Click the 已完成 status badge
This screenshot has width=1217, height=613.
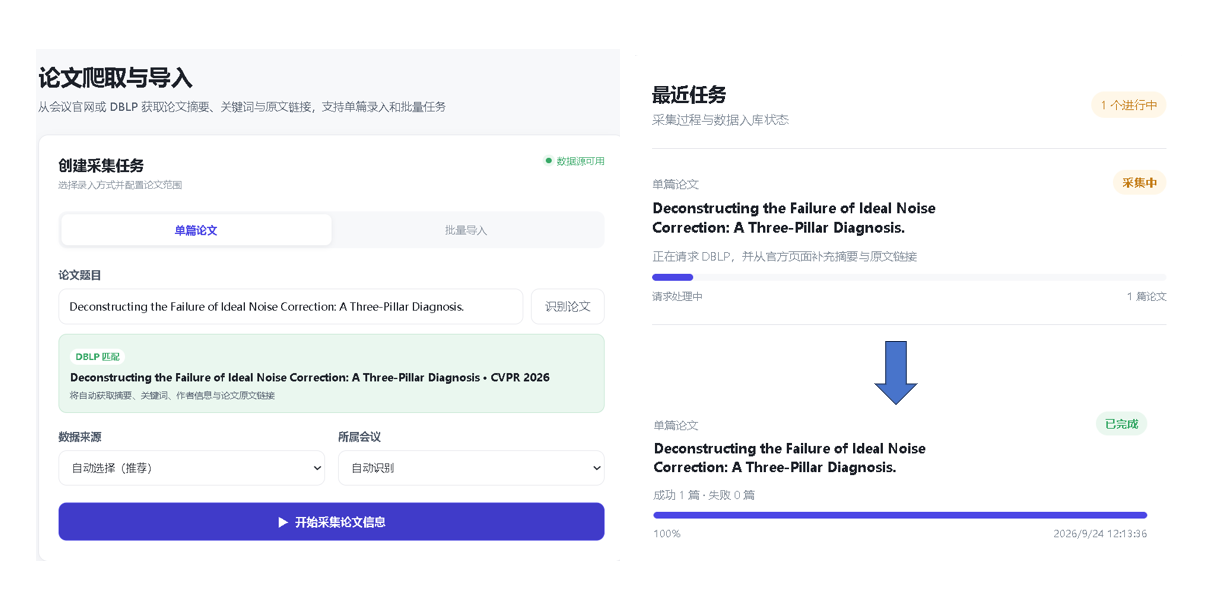(x=1121, y=424)
